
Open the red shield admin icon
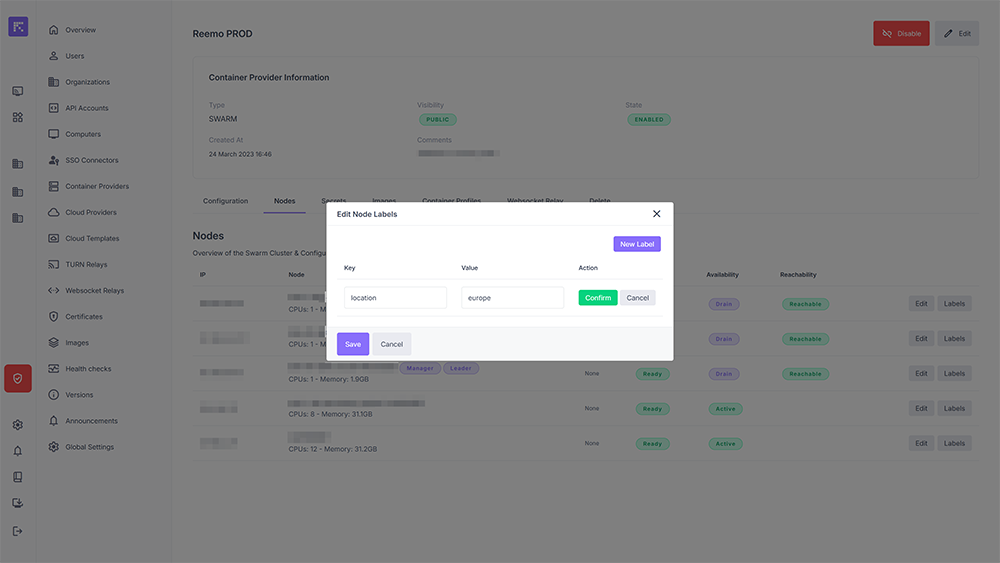click(x=18, y=378)
